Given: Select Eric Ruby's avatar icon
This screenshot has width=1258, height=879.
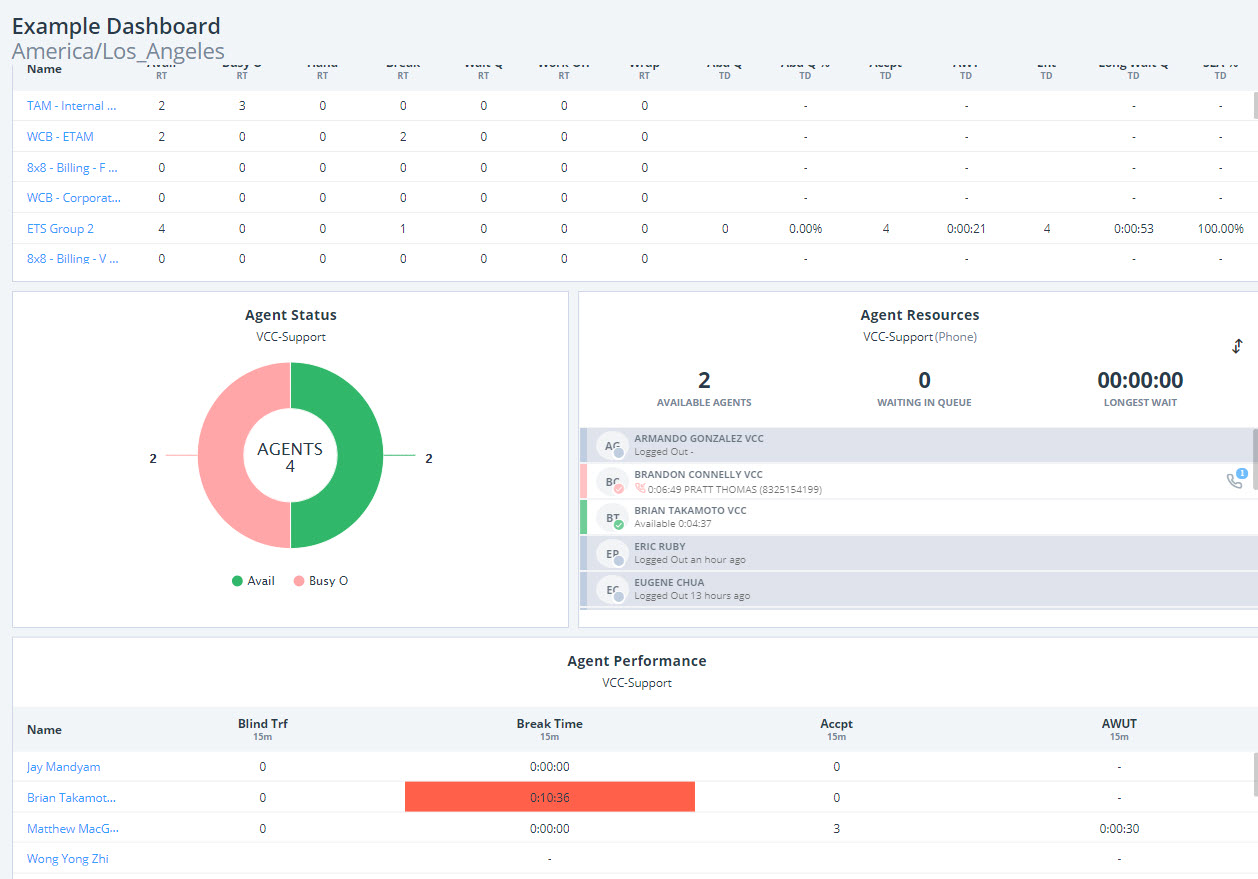Looking at the screenshot, I should tap(611, 554).
